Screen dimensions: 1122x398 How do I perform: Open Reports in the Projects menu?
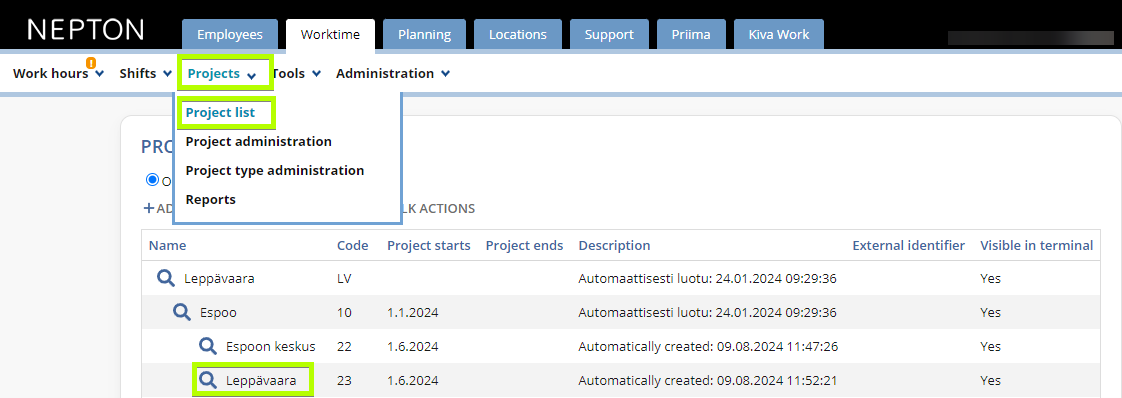210,200
